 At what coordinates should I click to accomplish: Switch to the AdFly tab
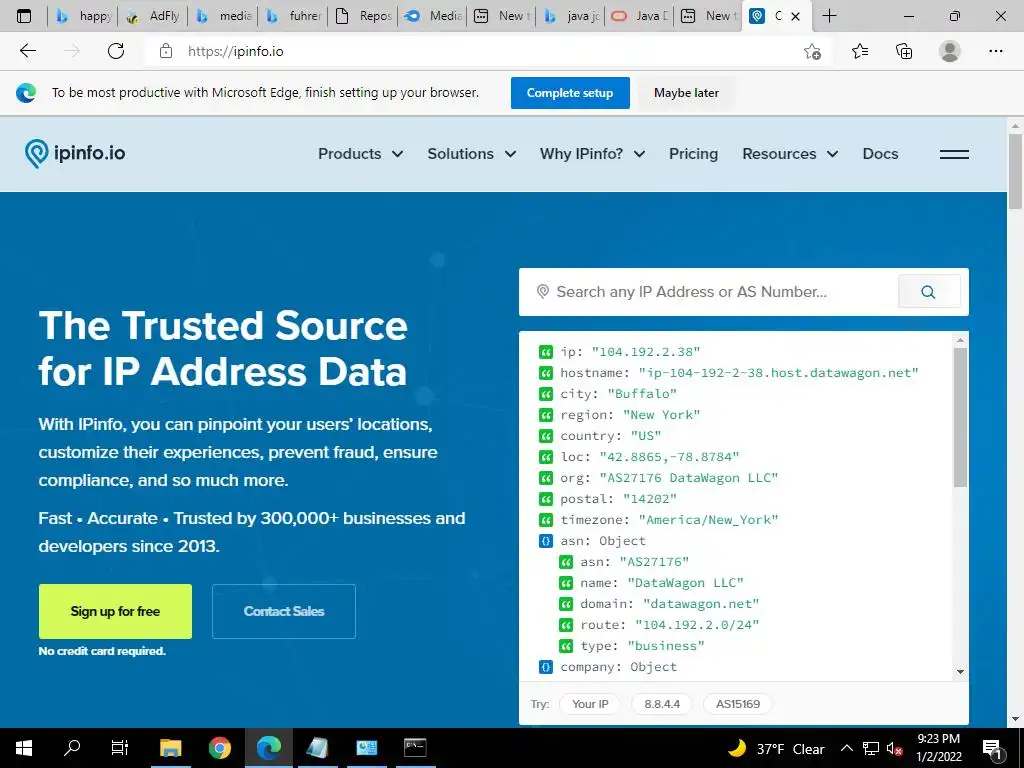click(x=152, y=16)
